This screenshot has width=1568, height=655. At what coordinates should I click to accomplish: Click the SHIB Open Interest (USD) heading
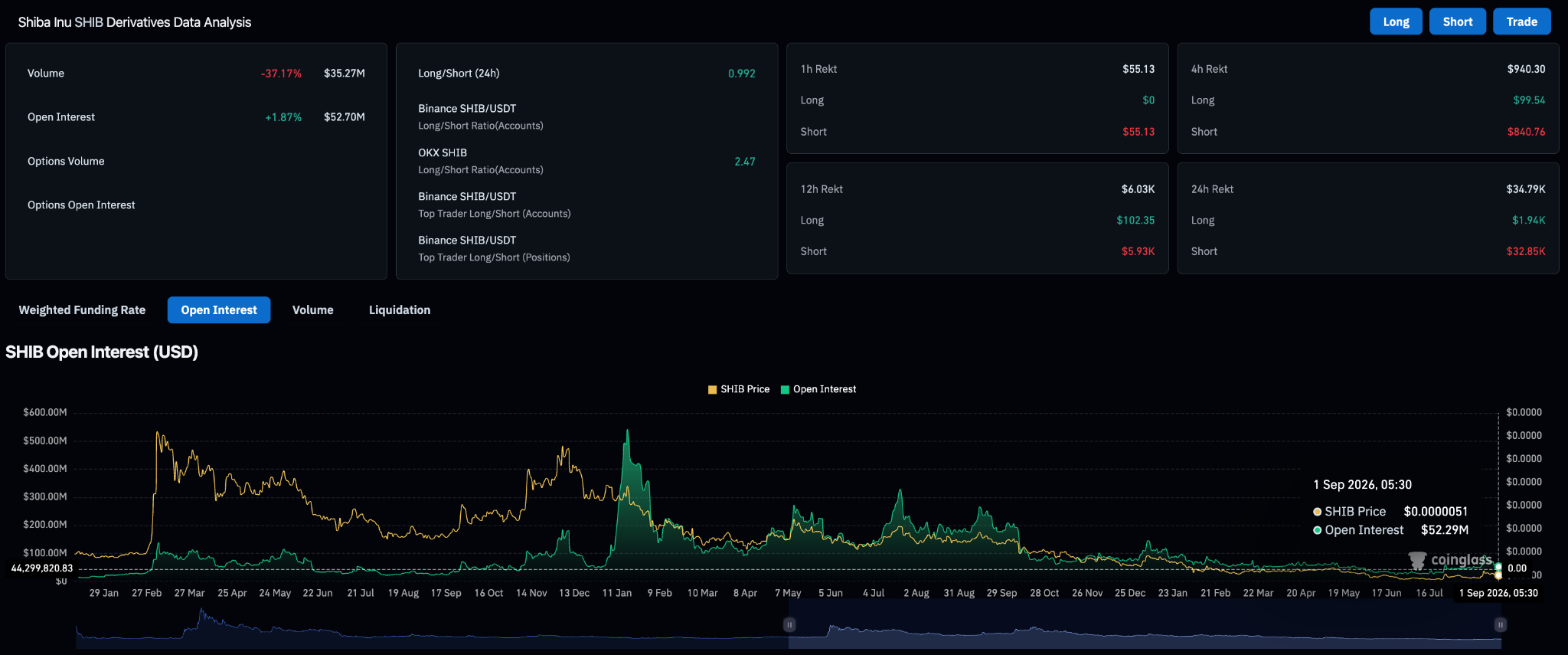coord(102,352)
